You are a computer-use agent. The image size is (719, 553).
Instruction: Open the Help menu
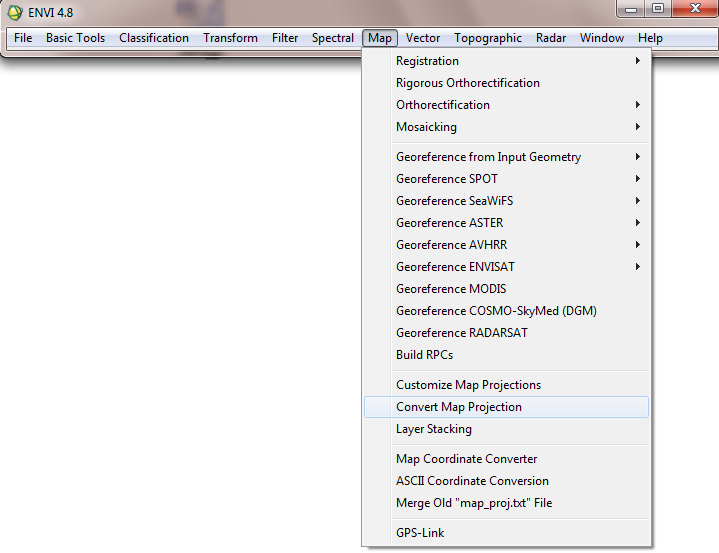650,38
